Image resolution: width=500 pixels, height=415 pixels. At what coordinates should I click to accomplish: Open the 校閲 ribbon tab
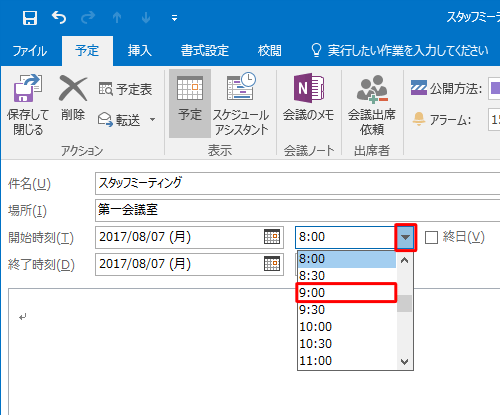[269, 51]
